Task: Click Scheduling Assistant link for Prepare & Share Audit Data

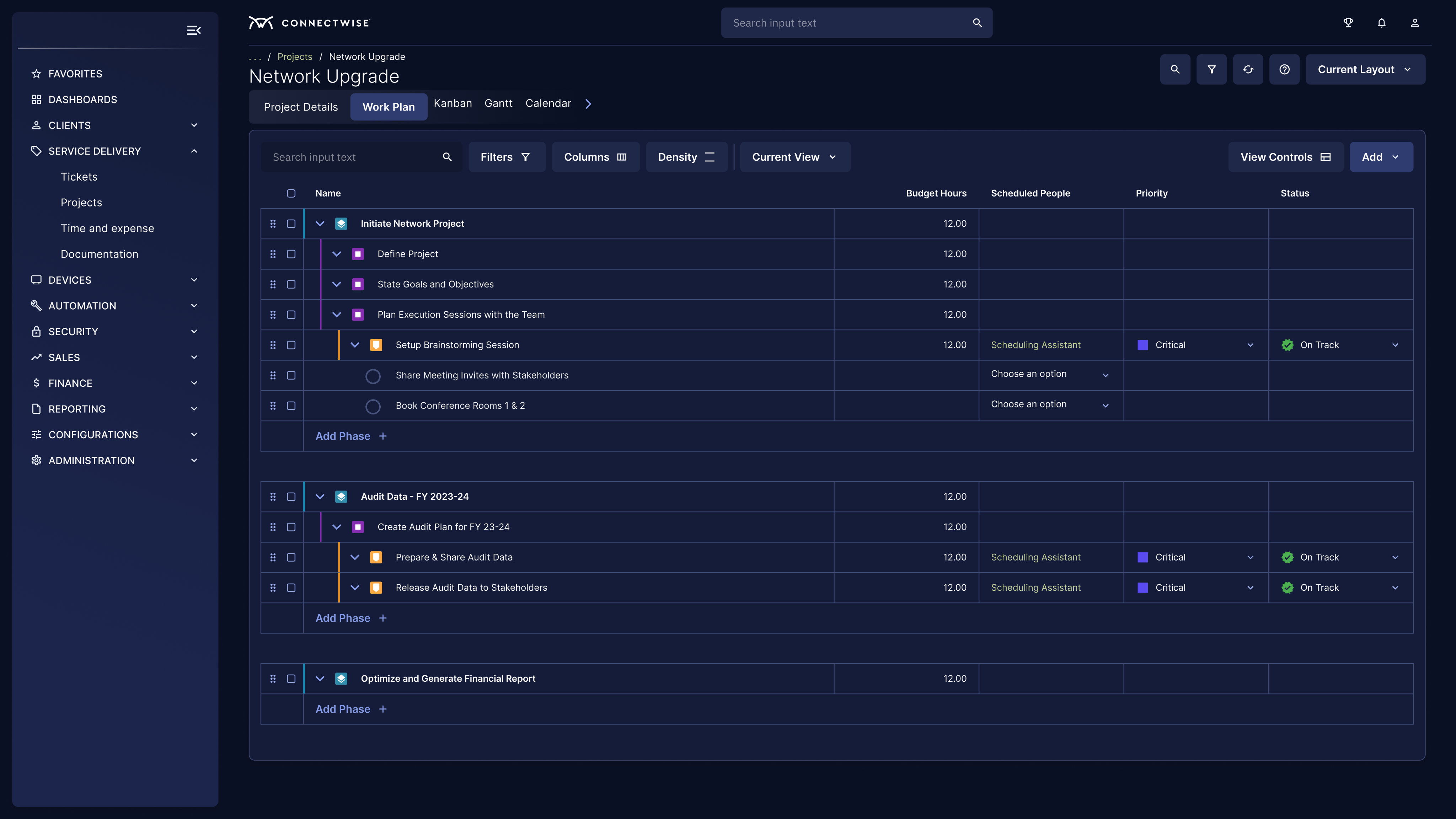Action: [x=1035, y=557]
